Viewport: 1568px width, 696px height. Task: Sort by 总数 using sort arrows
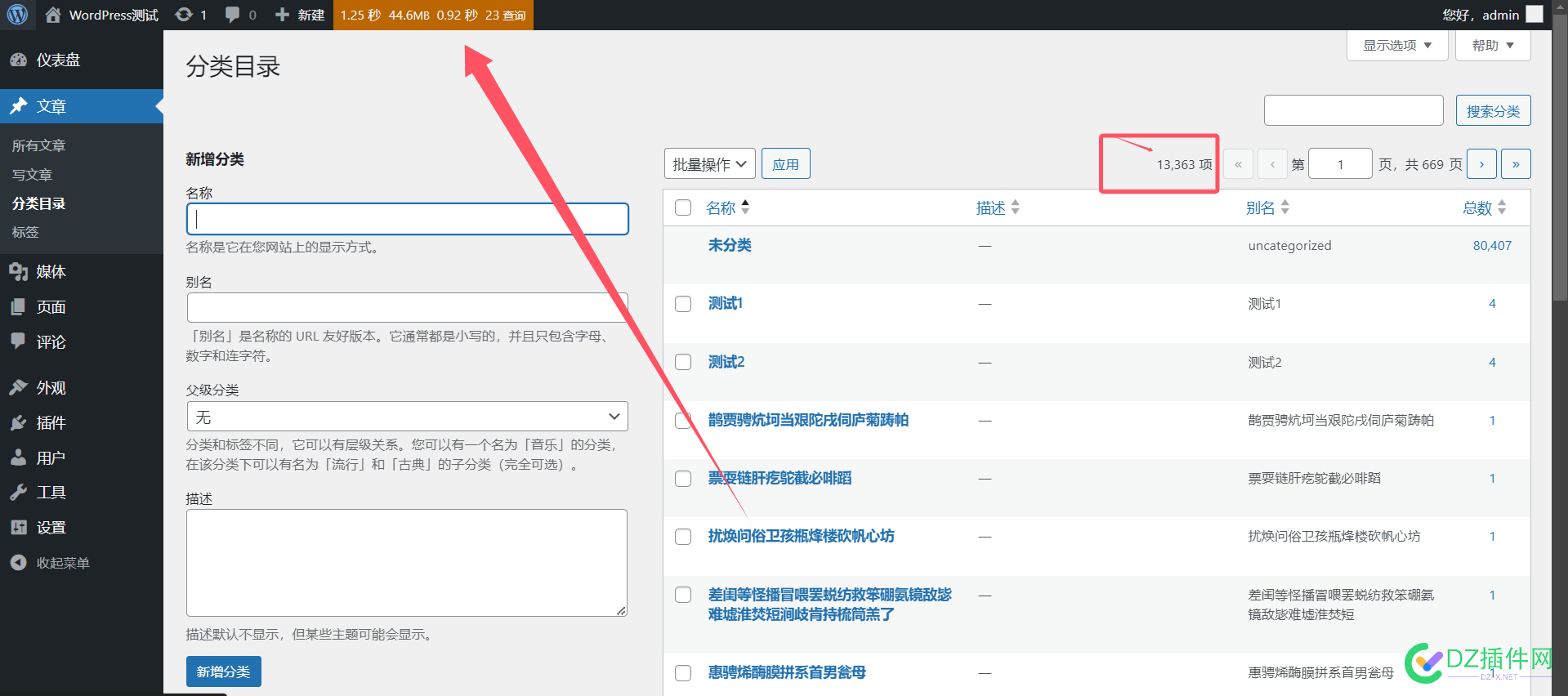click(x=1502, y=207)
